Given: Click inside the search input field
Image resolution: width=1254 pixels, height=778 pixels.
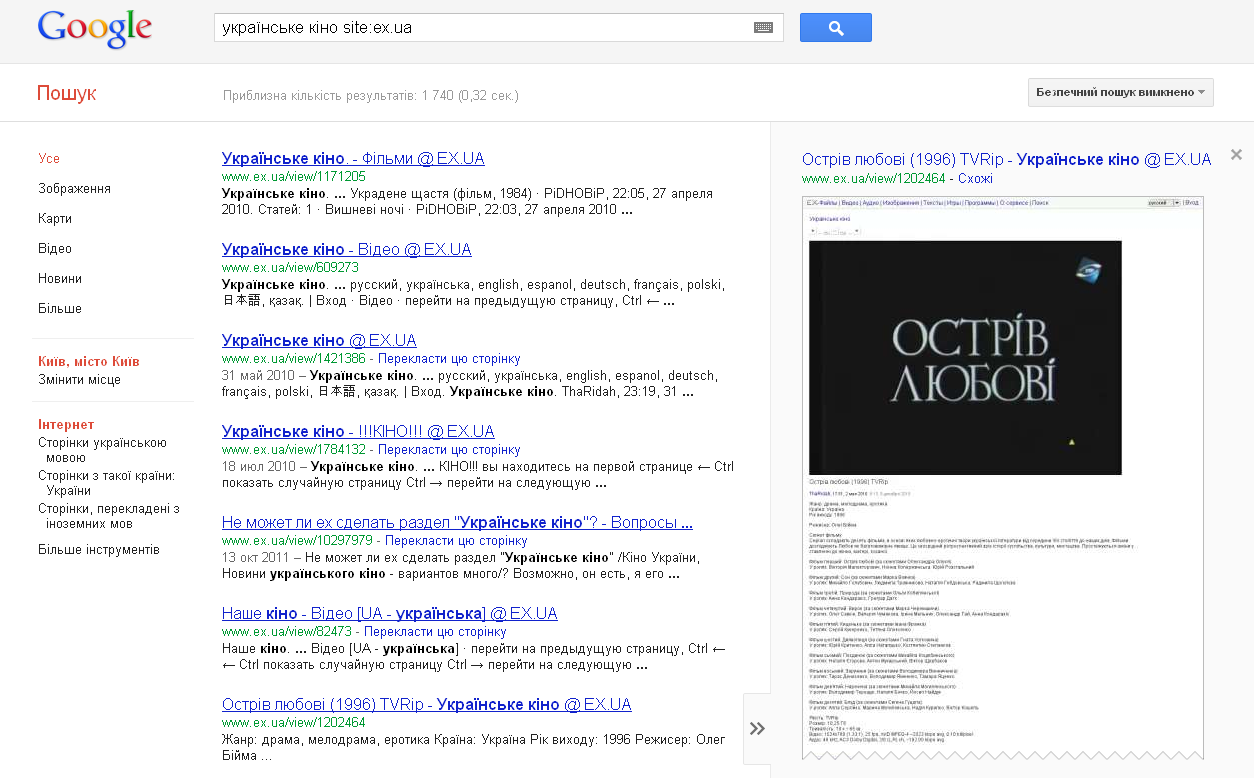Looking at the screenshot, I should (x=450, y=27).
